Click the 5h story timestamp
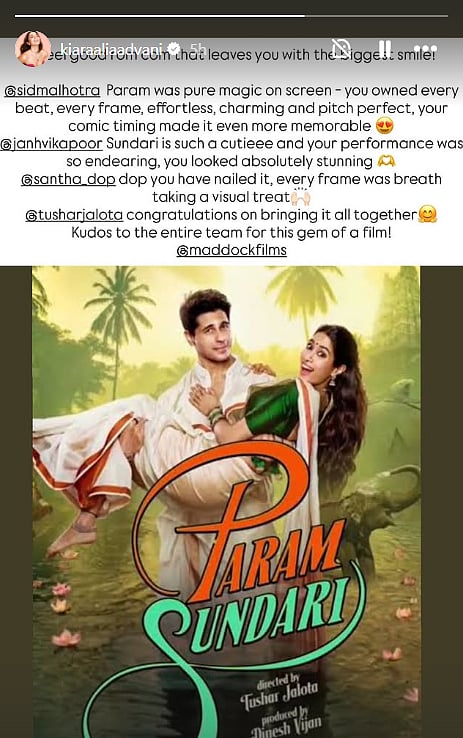This screenshot has height=738, width=463. (x=198, y=48)
